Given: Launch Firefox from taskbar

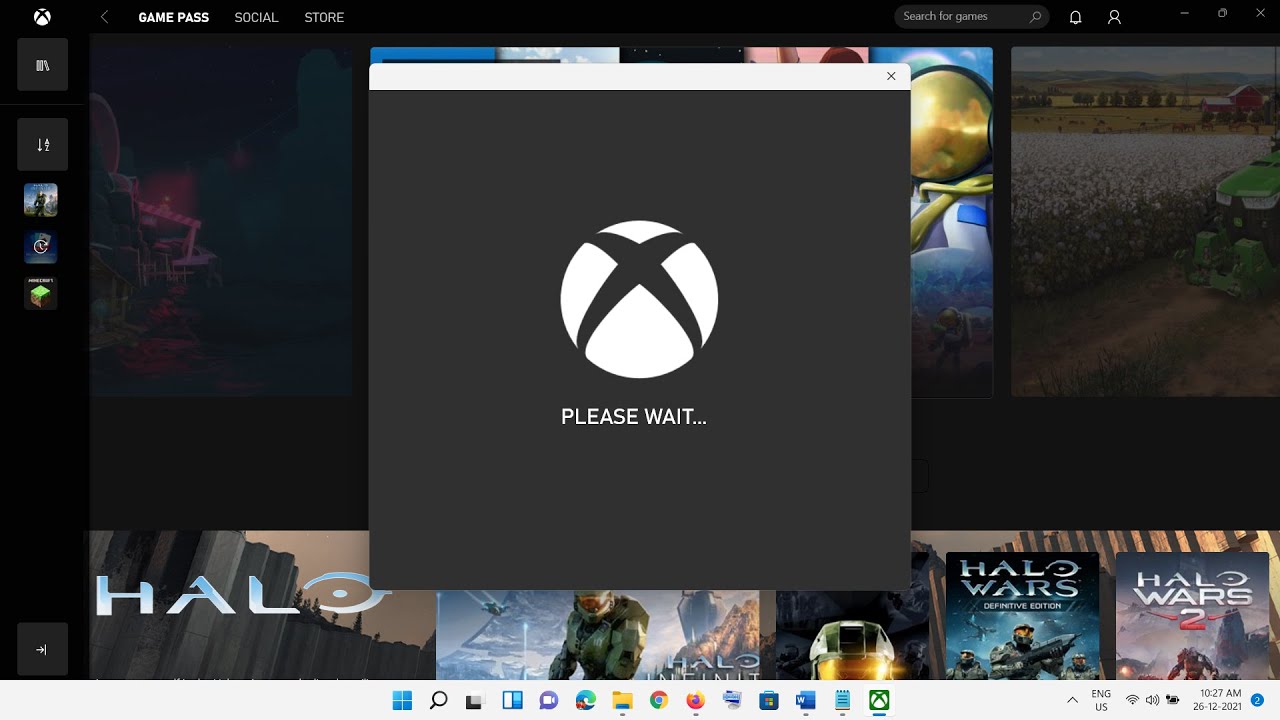Looking at the screenshot, I should coord(695,700).
